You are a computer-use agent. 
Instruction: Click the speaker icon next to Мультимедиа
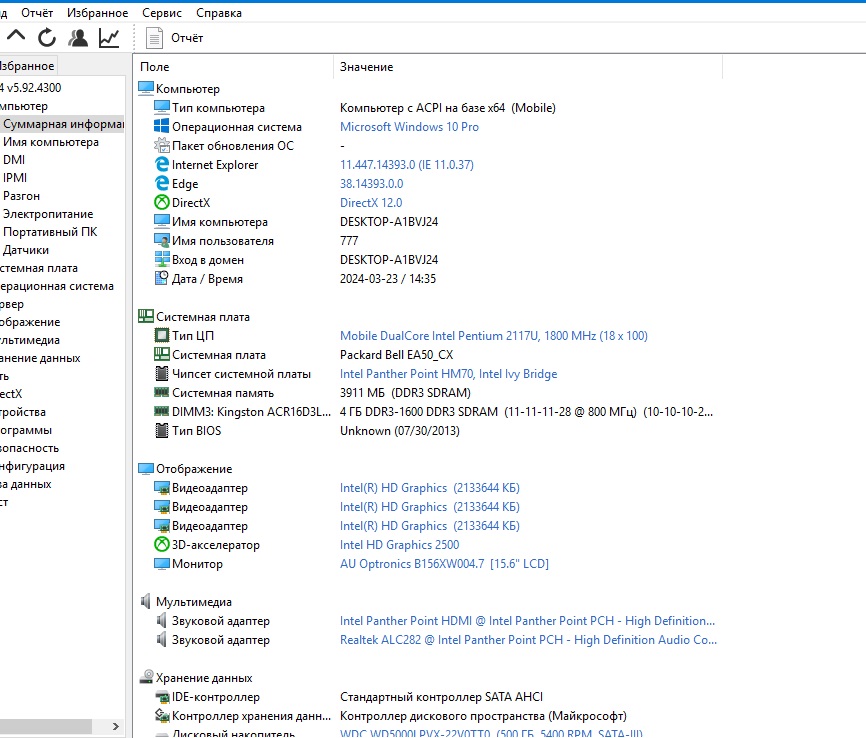coord(146,602)
